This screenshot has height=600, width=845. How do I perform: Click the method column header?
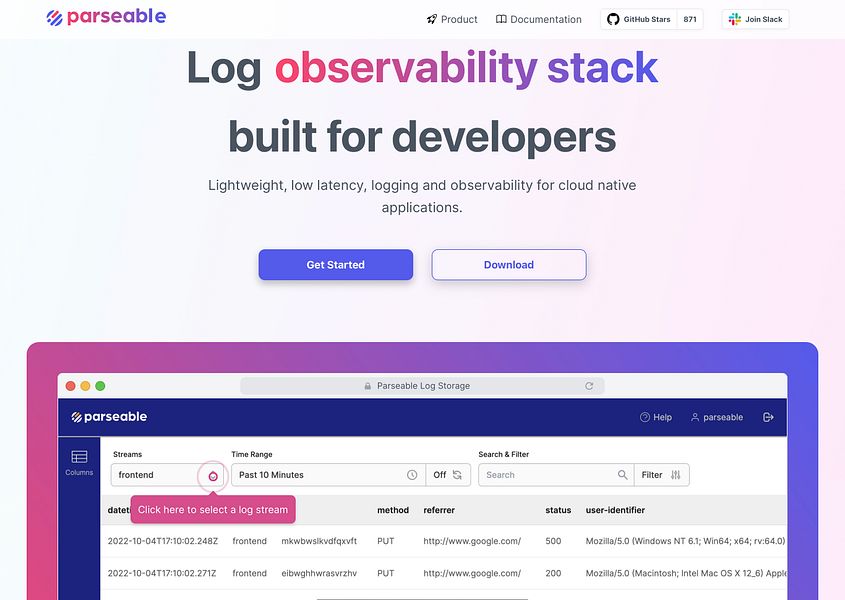point(393,510)
